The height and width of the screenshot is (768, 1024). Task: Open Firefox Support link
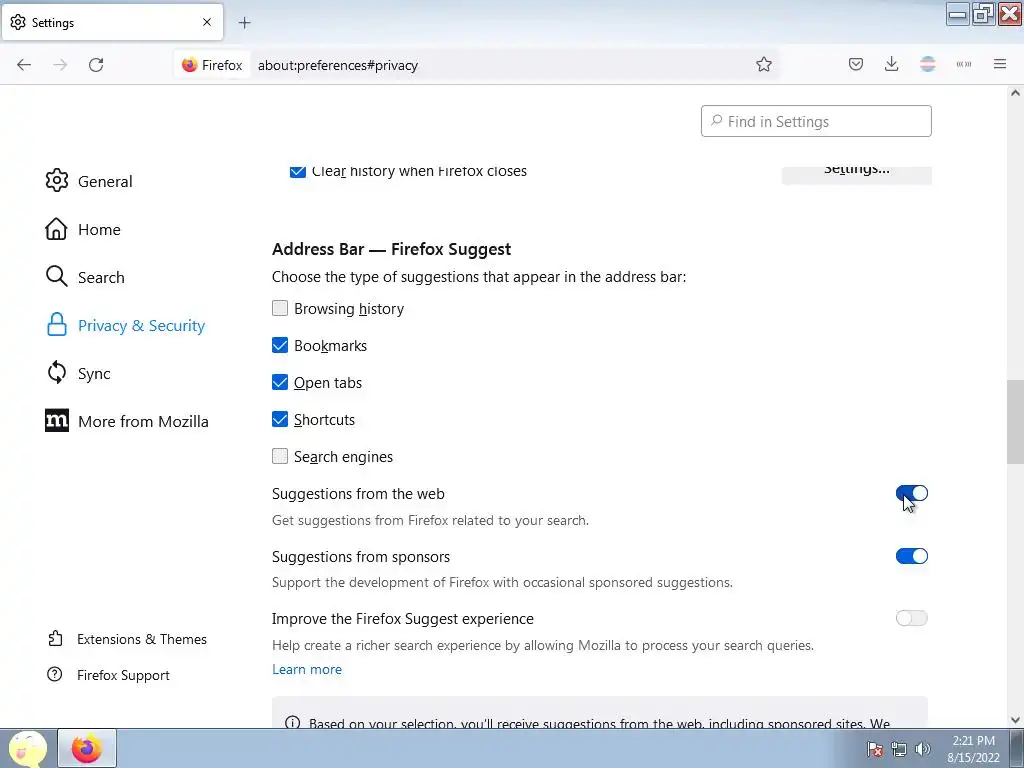pyautogui.click(x=123, y=675)
